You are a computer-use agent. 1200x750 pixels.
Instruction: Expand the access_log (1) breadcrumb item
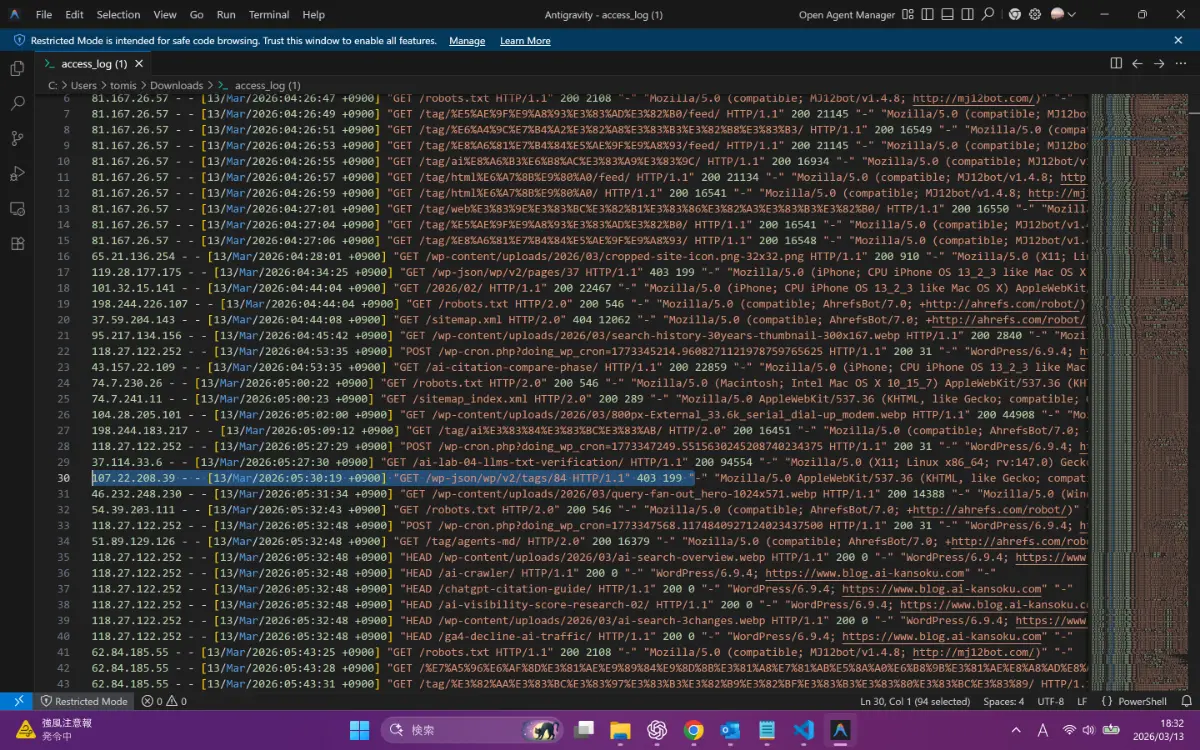(266, 85)
